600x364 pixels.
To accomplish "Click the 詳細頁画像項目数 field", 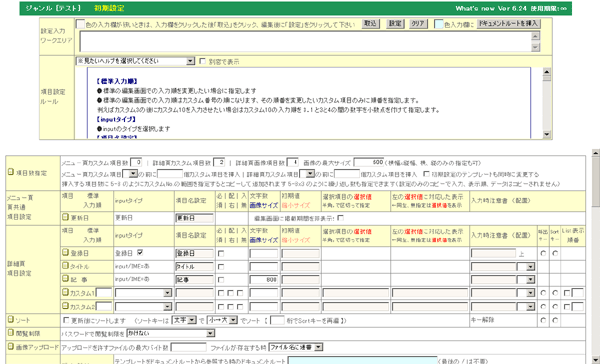I will tap(292, 163).
